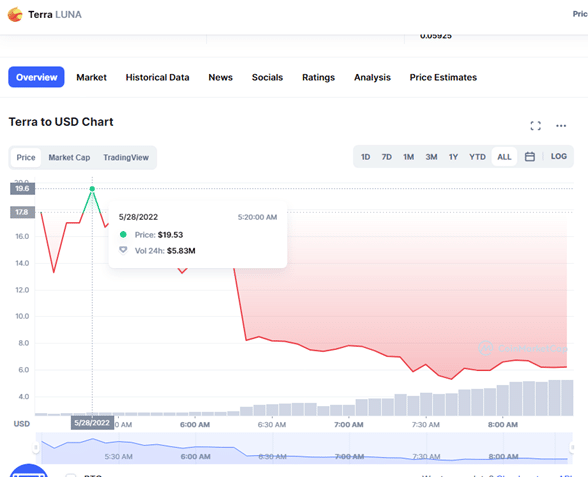Open fullscreen chart view icon

(536, 126)
